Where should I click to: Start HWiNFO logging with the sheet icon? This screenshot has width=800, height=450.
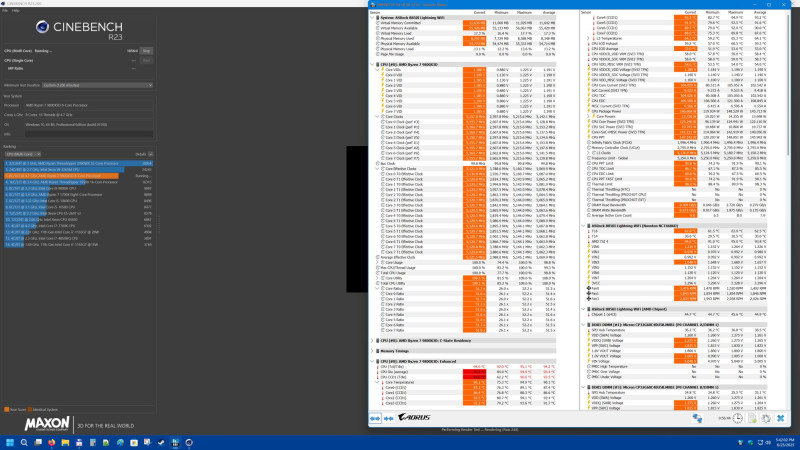point(753,418)
